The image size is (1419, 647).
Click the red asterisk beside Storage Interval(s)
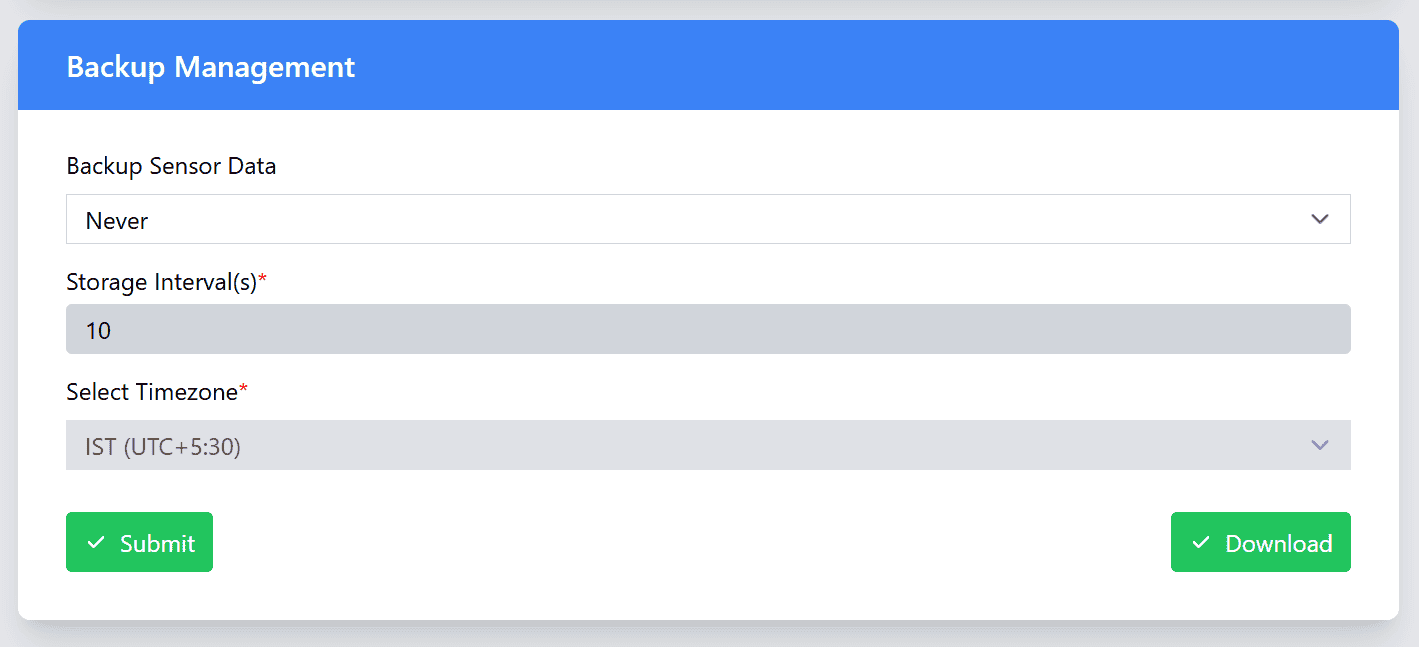(263, 280)
